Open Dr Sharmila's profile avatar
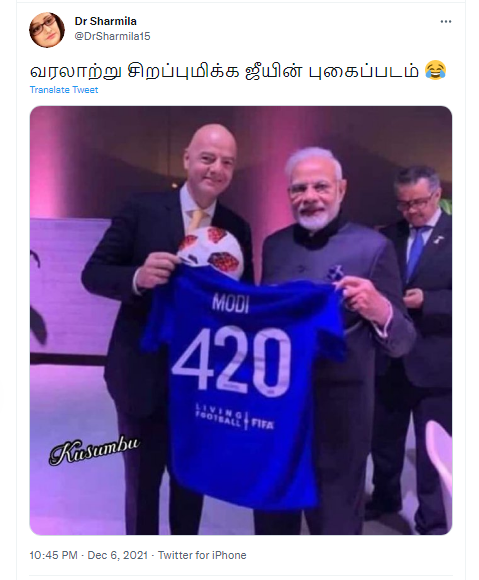 [47, 30]
